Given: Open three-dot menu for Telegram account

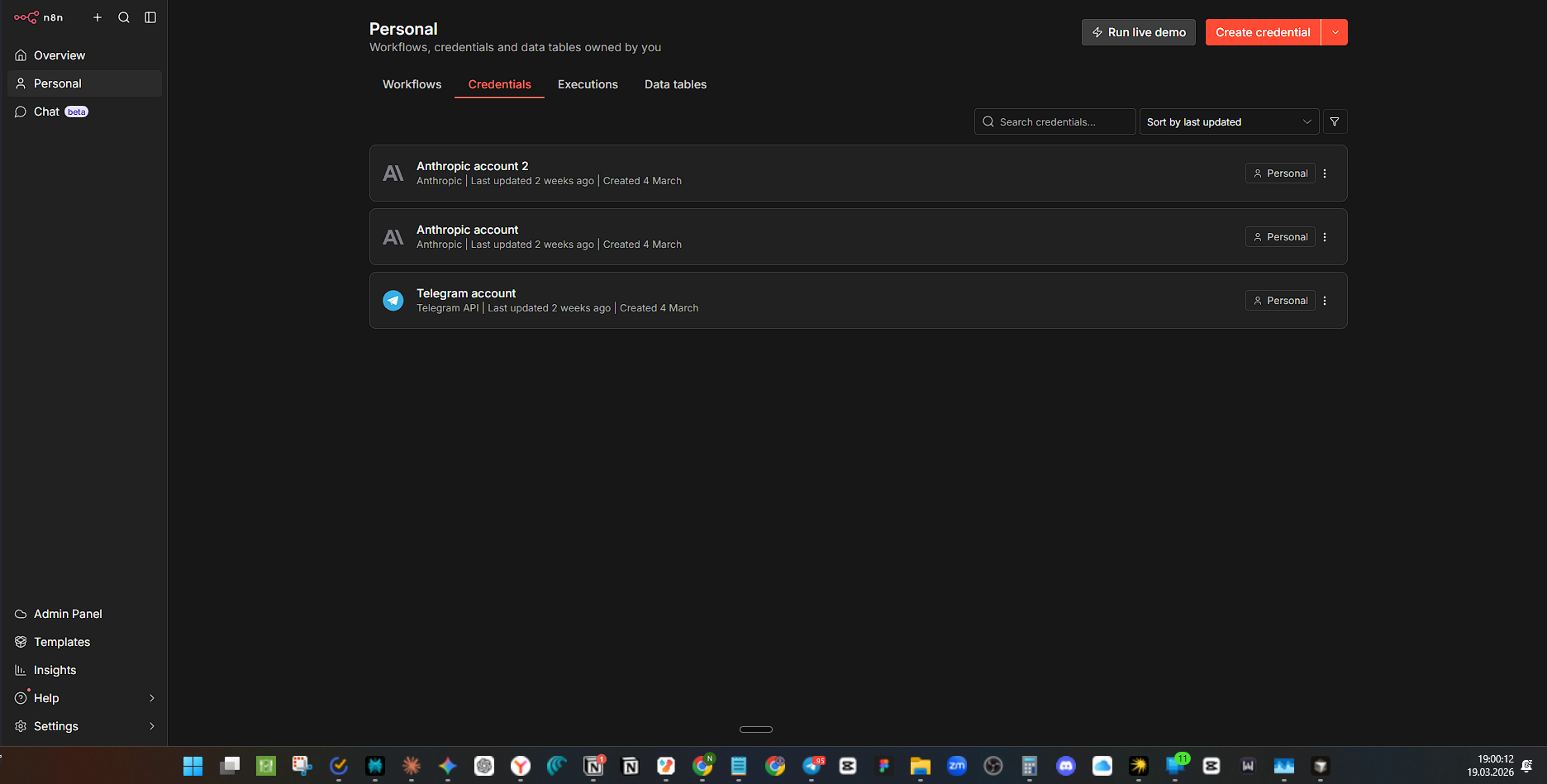Looking at the screenshot, I should tap(1325, 301).
